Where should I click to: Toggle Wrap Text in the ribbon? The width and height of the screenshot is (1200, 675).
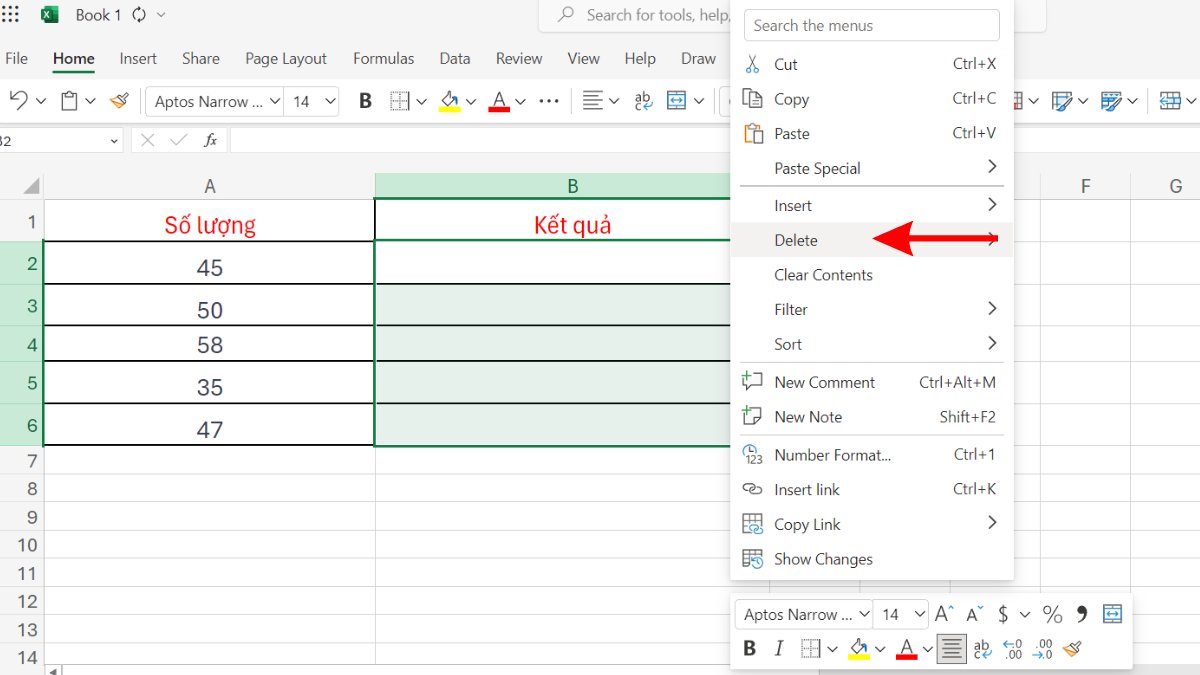643,101
